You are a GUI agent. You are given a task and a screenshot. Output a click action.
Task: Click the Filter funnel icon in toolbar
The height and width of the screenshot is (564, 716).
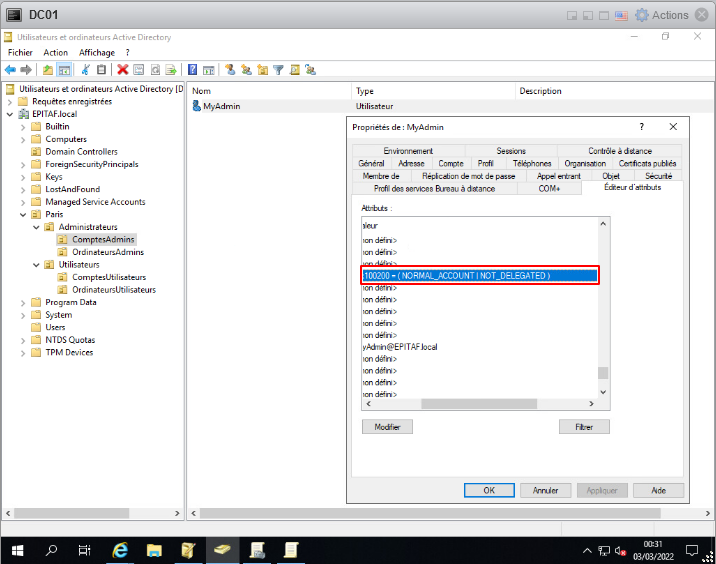tap(279, 70)
